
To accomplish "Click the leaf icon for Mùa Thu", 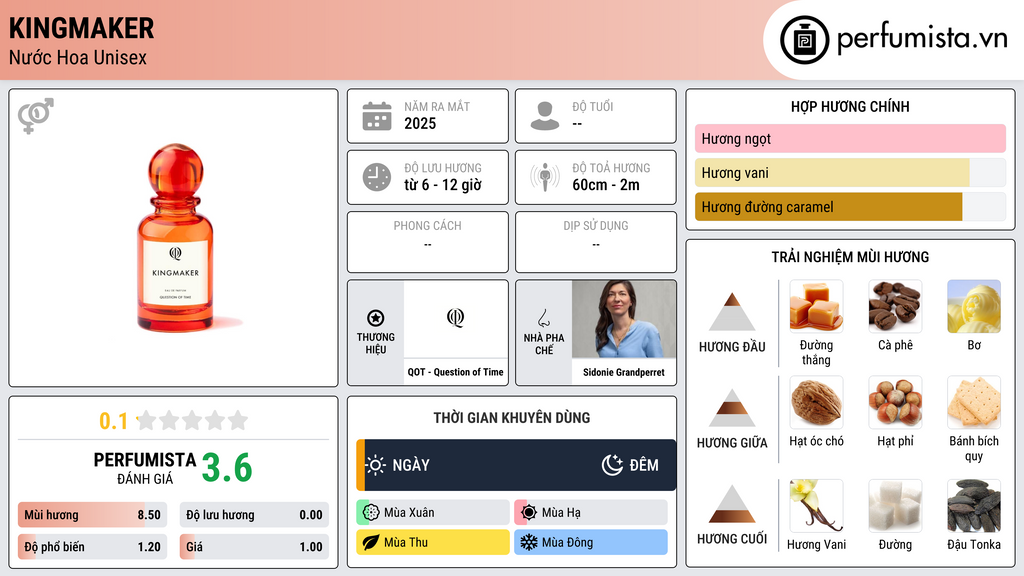I will 371,542.
